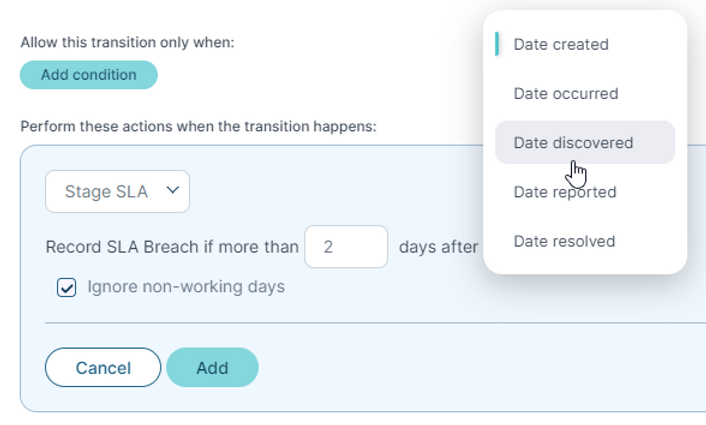Click the checkmark icon inside the checkbox

pos(67,287)
